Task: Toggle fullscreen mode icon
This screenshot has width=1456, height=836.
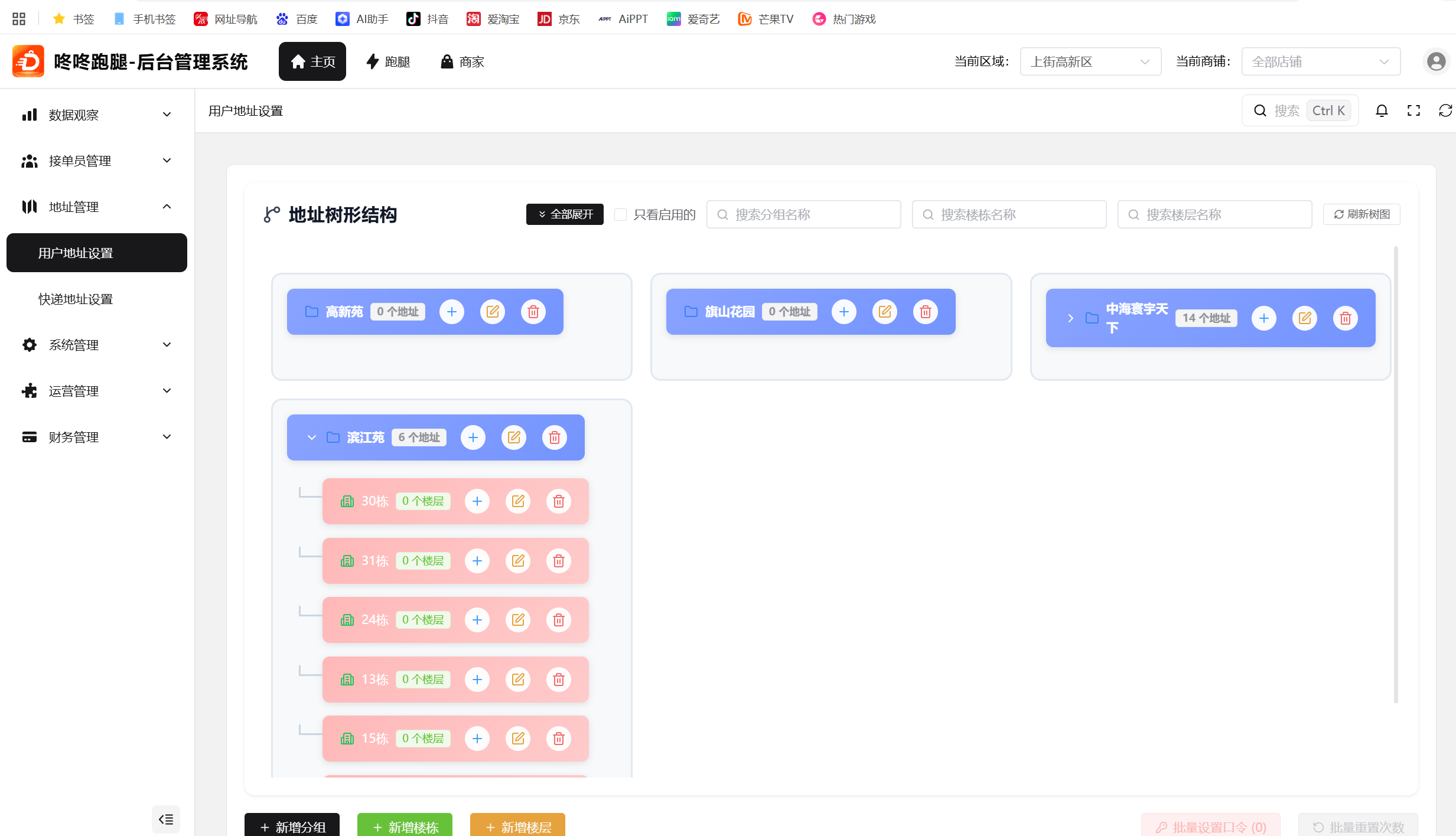Action: pos(1413,110)
